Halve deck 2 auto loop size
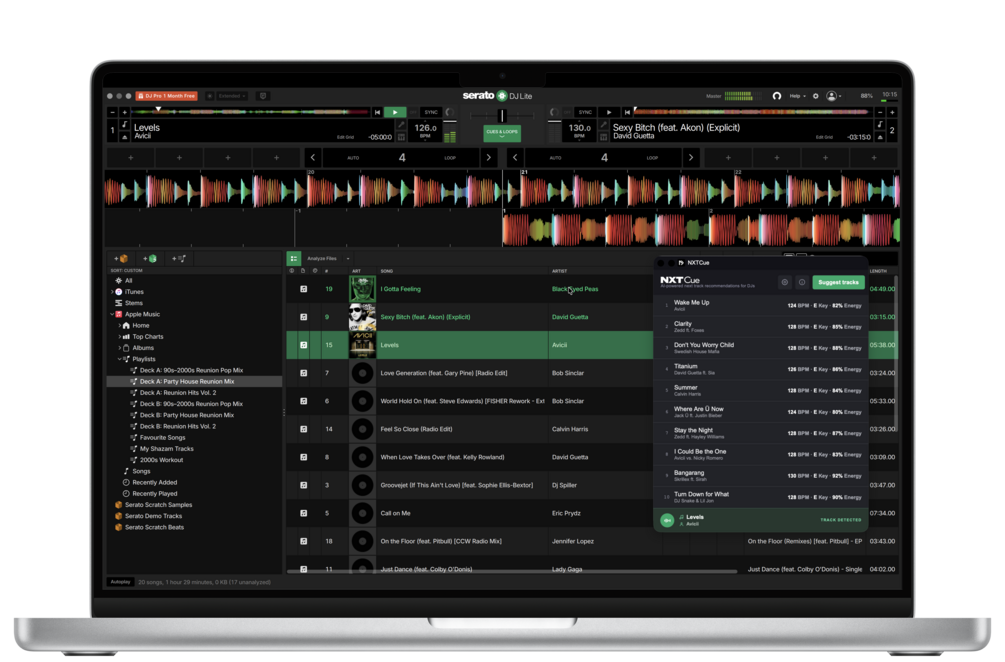The image size is (1005, 662). [x=515, y=158]
